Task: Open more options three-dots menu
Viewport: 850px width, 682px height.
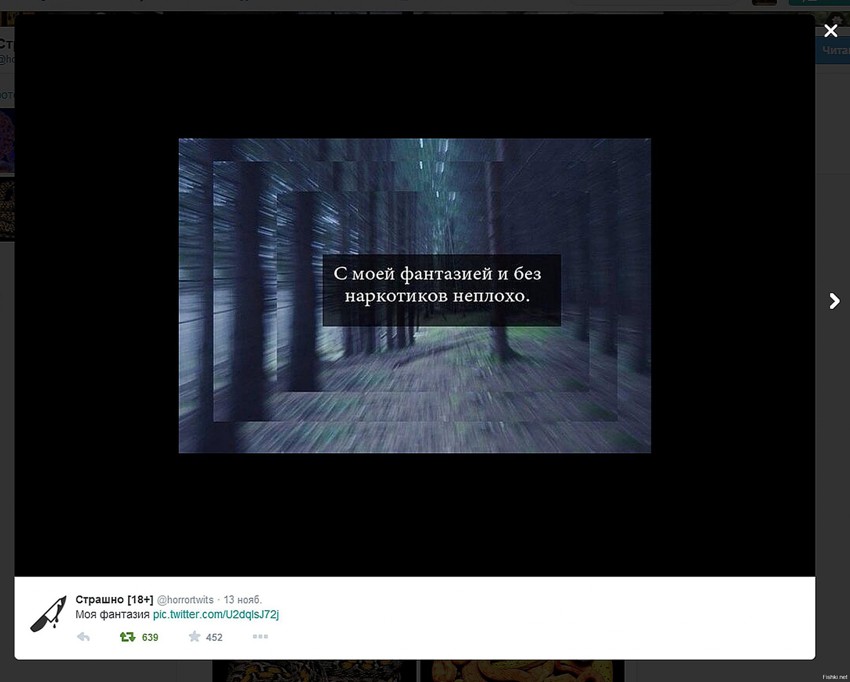Action: 260,637
